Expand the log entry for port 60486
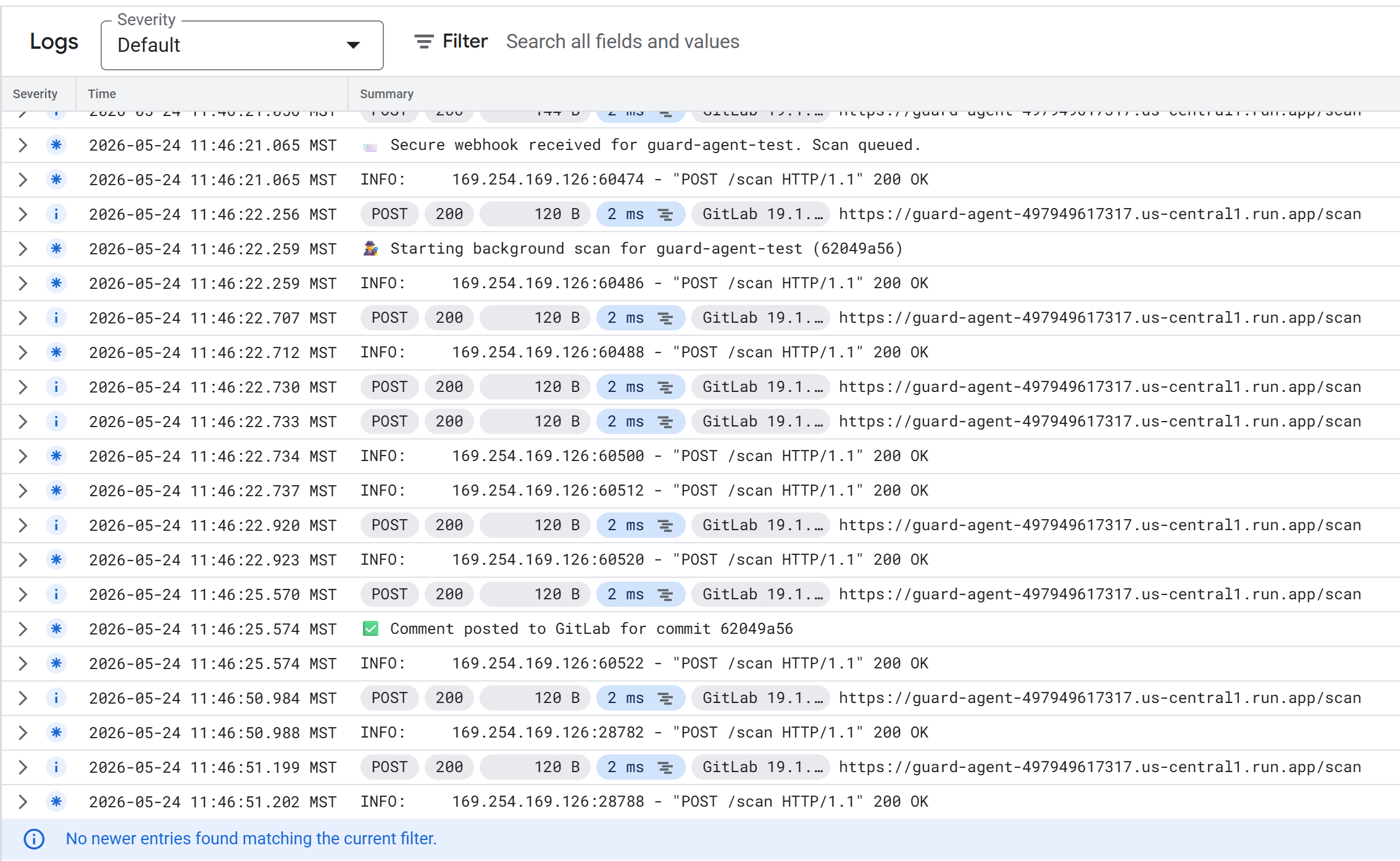This screenshot has height=861, width=1400. (23, 283)
